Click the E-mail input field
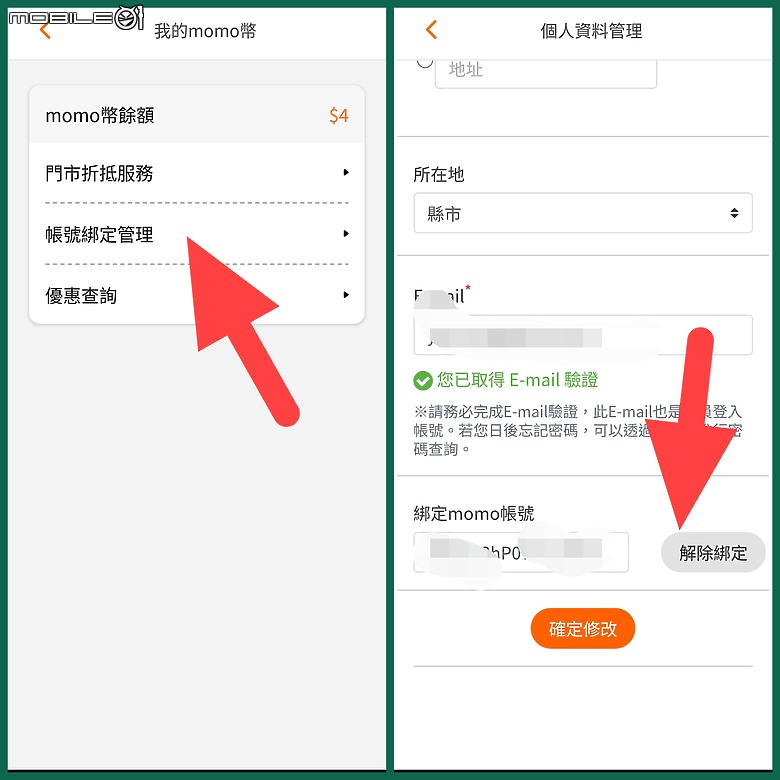The image size is (780, 780). pos(583,335)
